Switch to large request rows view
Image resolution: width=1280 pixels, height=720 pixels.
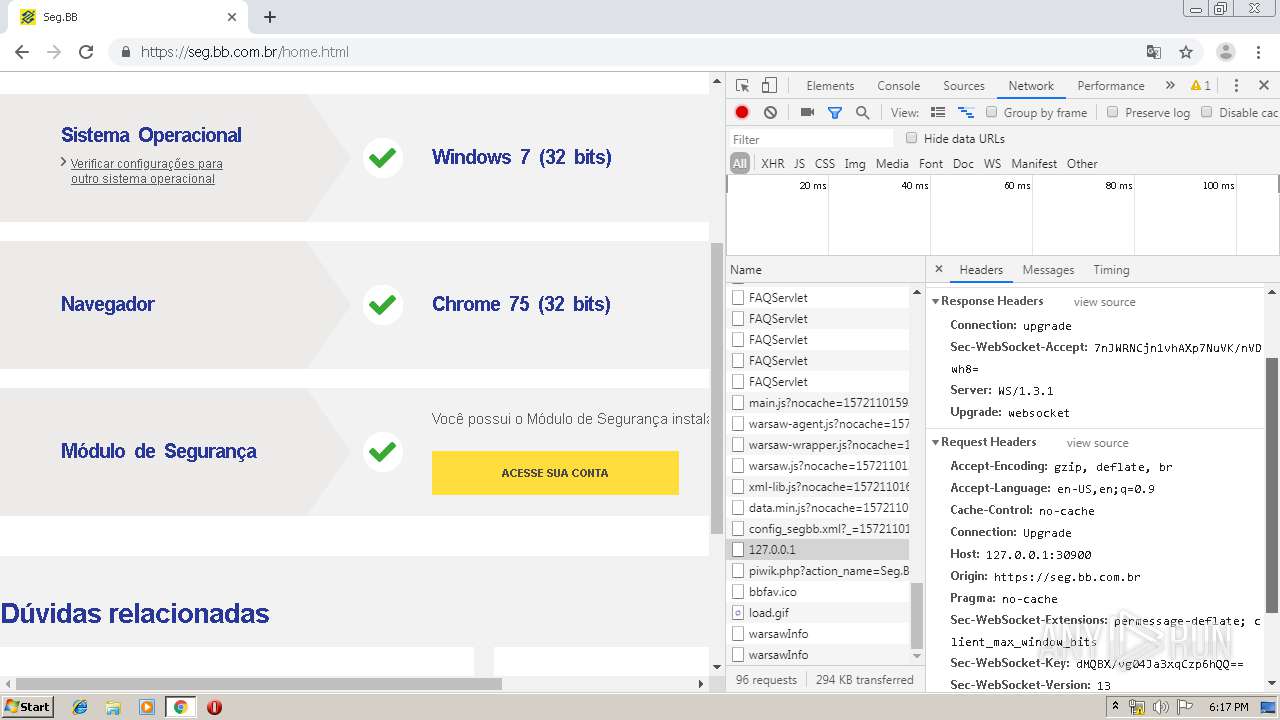pyautogui.click(x=938, y=113)
